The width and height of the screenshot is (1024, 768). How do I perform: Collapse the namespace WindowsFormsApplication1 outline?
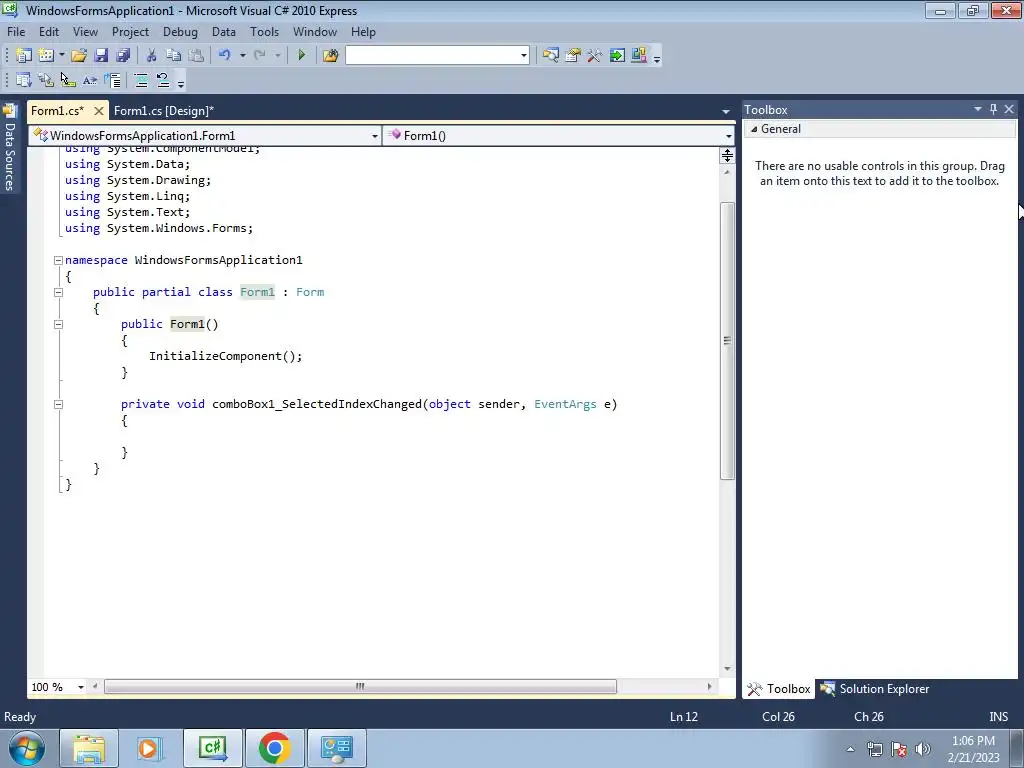58,260
